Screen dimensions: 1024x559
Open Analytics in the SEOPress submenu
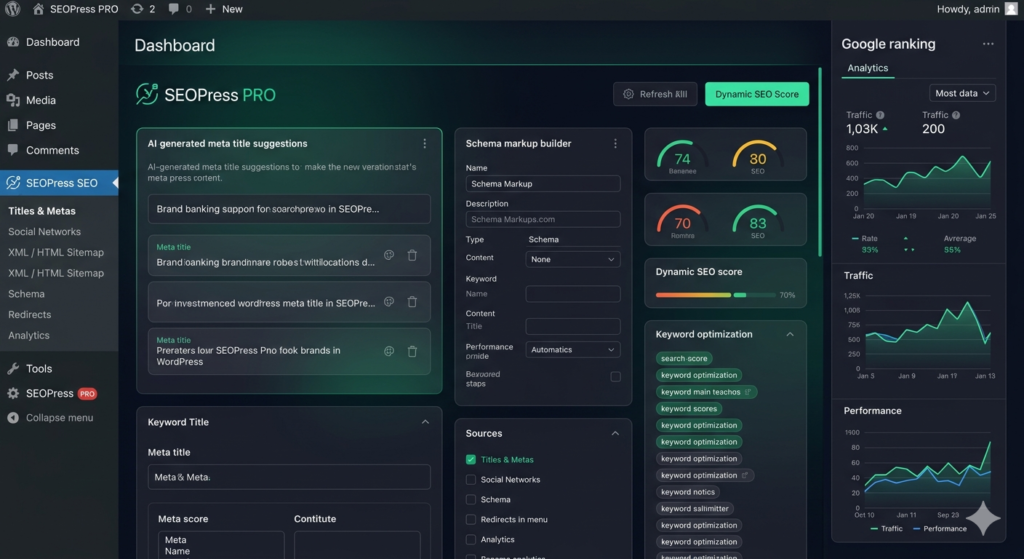pyautogui.click(x=29, y=336)
